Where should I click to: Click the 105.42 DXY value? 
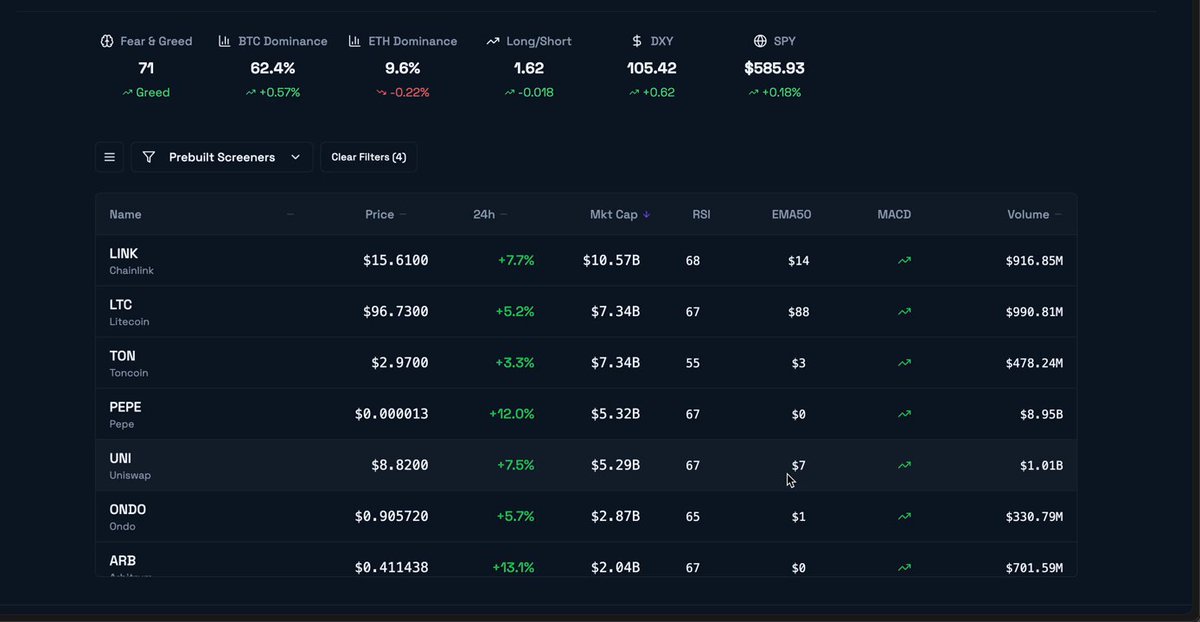(x=652, y=68)
